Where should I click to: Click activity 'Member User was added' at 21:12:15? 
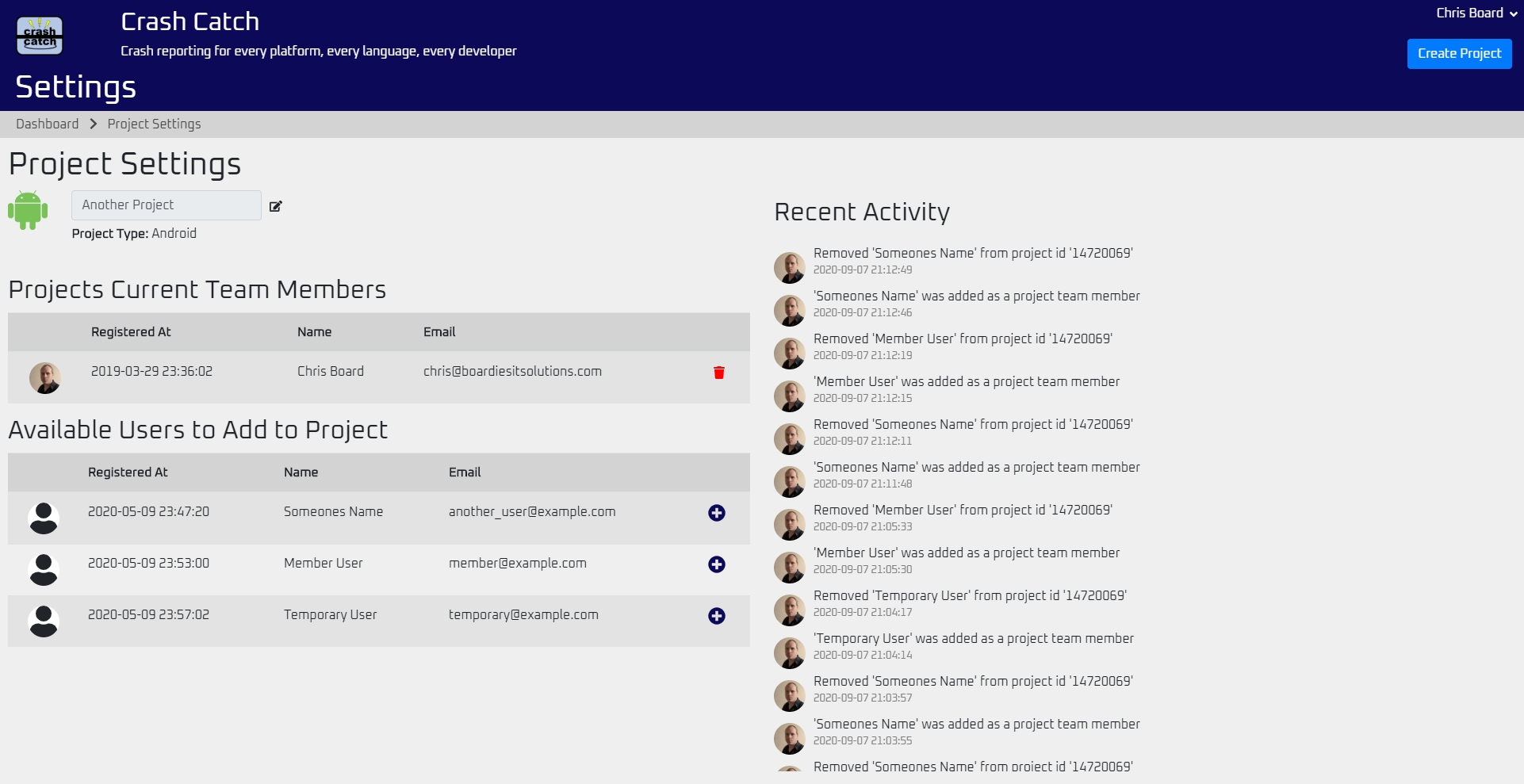coord(966,388)
